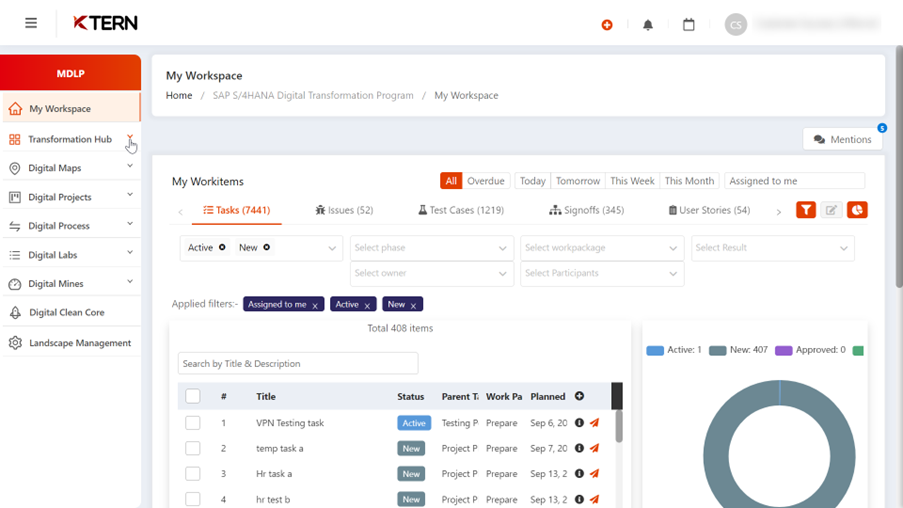Remove New chip in status selector

point(267,247)
